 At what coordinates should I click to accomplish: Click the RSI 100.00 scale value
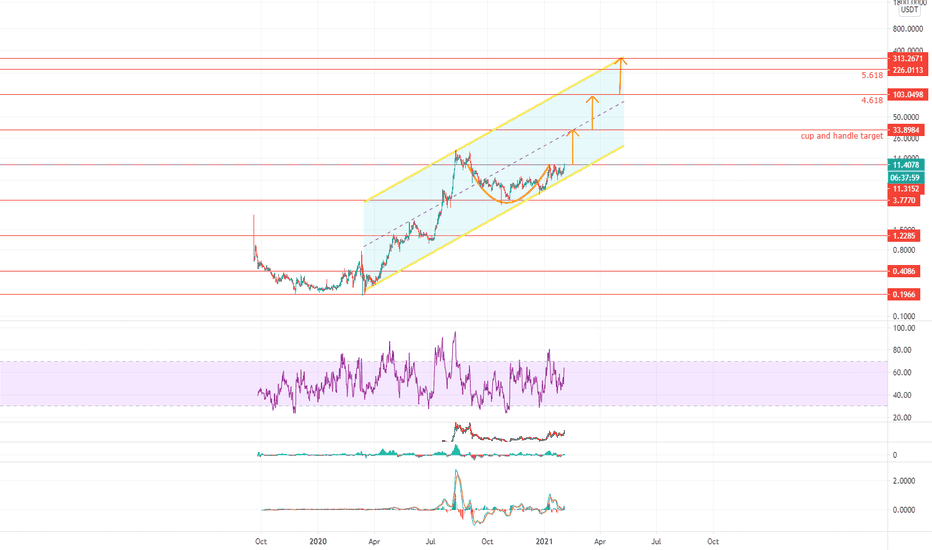(x=903, y=328)
